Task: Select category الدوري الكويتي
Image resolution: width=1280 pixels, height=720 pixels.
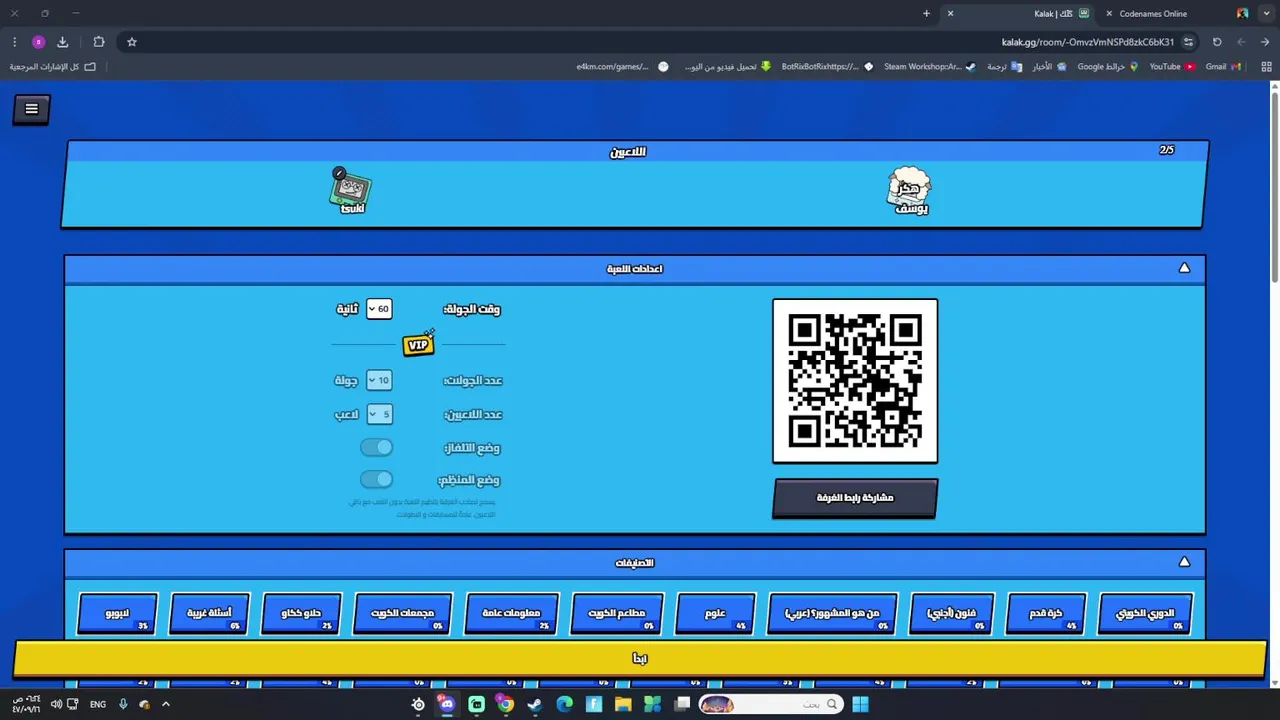Action: click(1145, 614)
